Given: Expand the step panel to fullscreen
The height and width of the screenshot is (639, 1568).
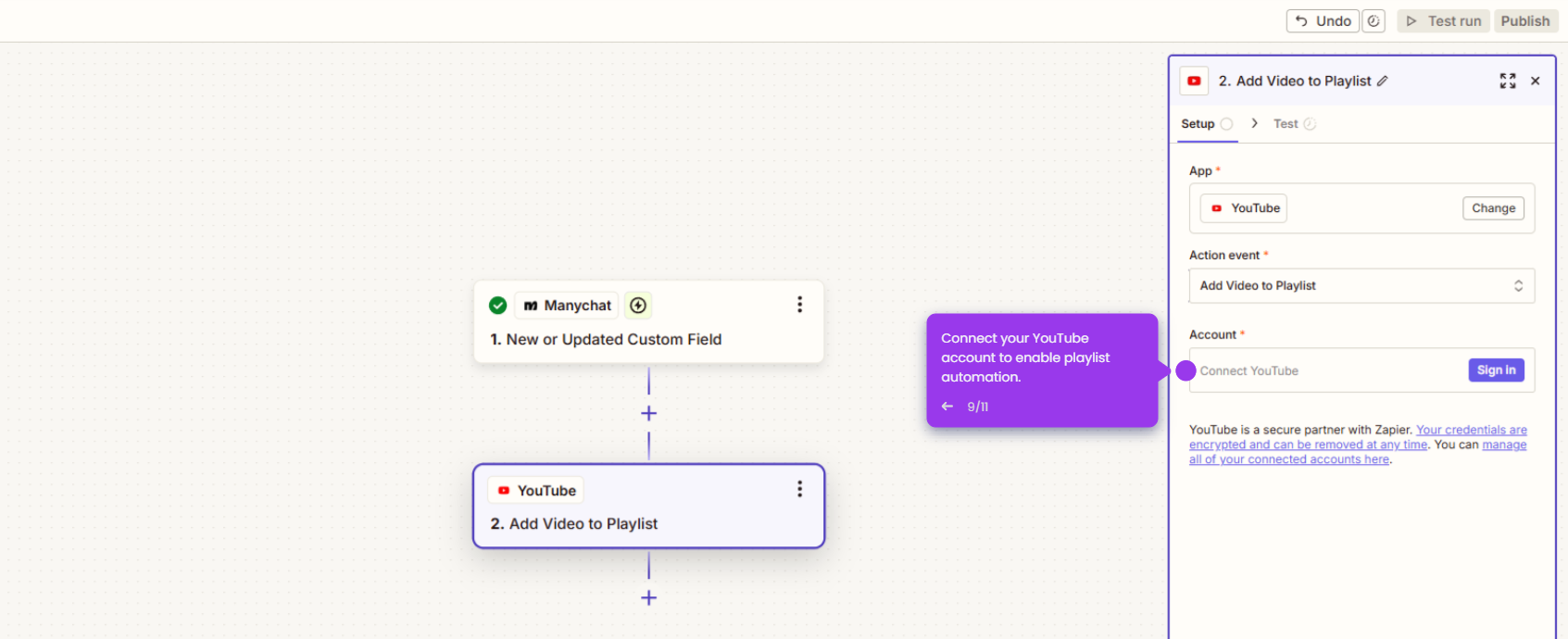Looking at the screenshot, I should pyautogui.click(x=1508, y=81).
